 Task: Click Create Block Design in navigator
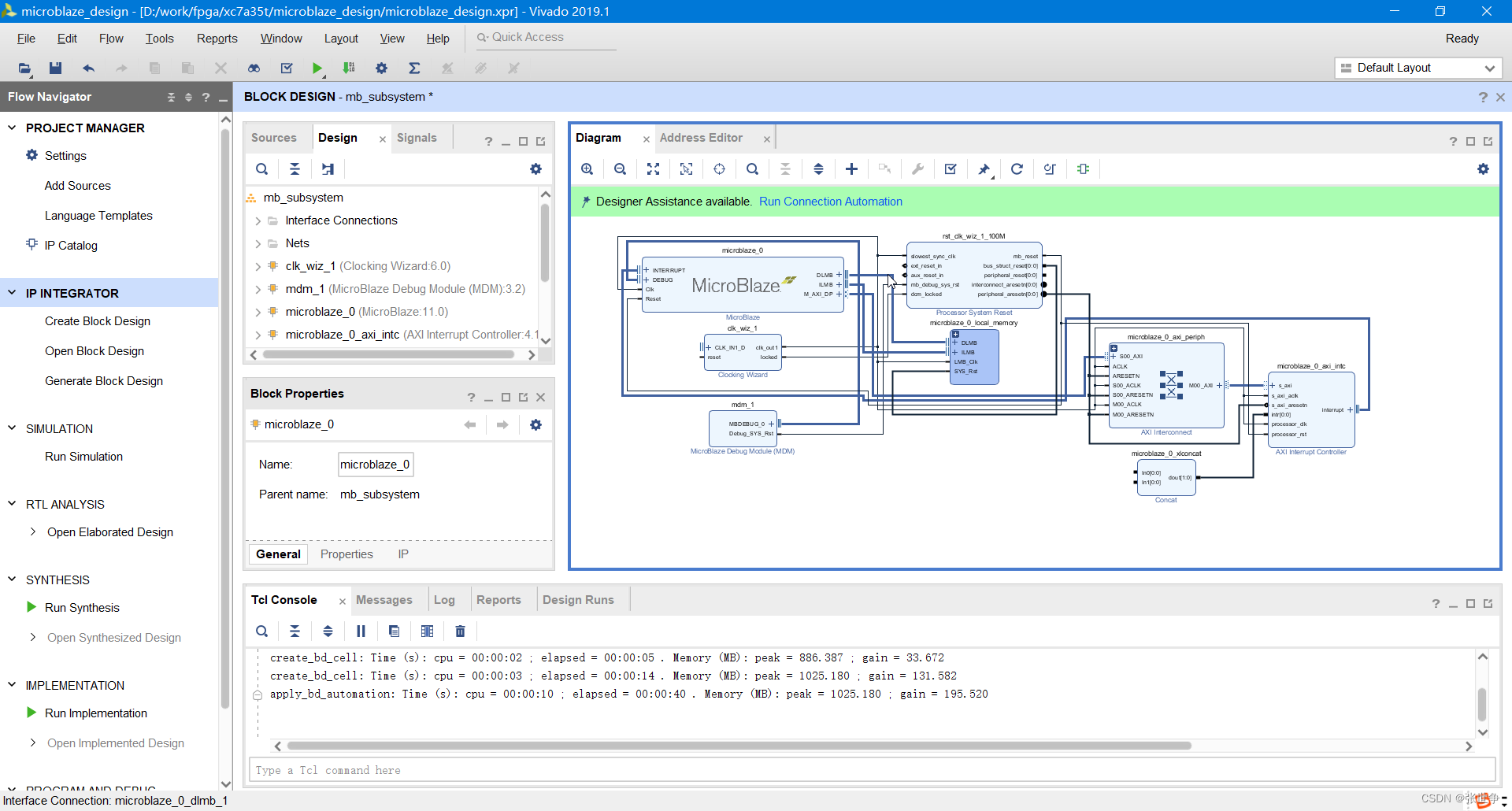point(98,320)
